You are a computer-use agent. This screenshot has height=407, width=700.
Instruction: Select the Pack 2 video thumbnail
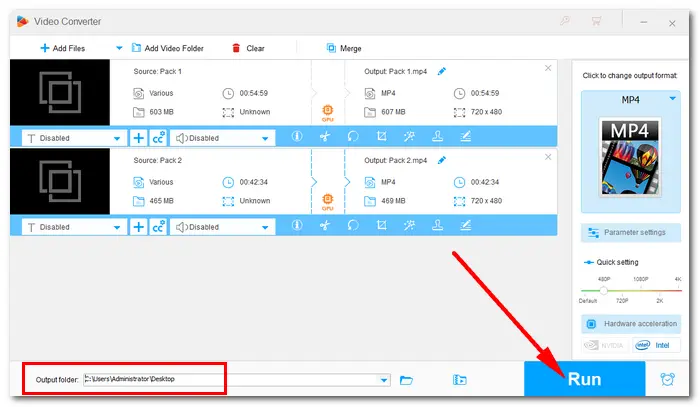(x=60, y=181)
